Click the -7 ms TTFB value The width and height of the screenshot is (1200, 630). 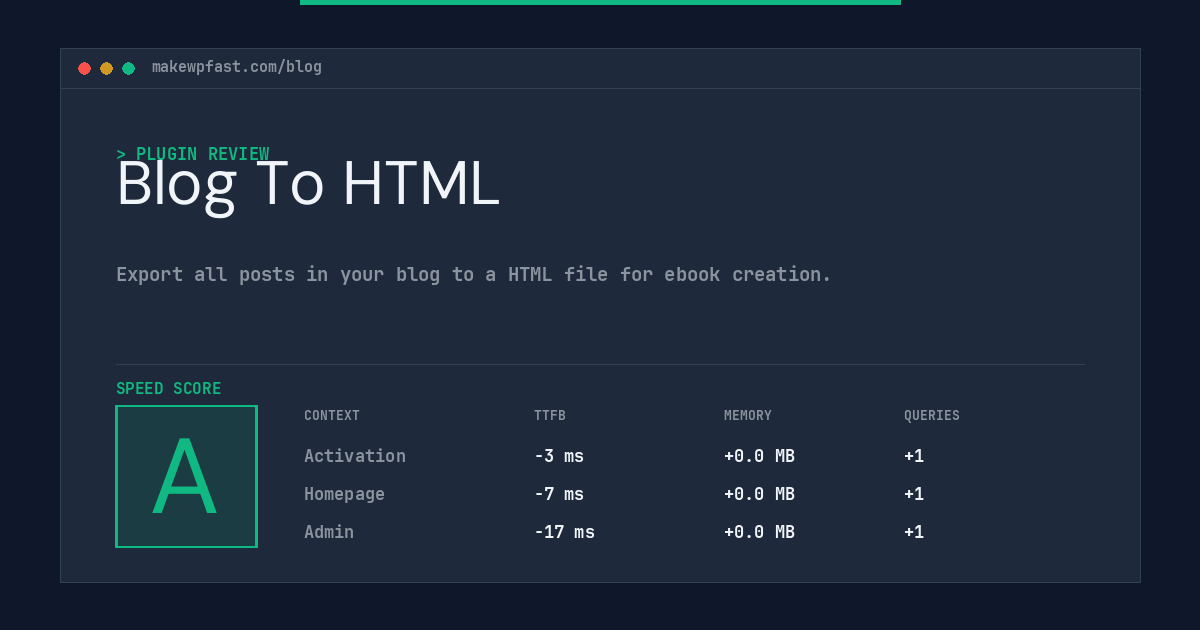559,494
